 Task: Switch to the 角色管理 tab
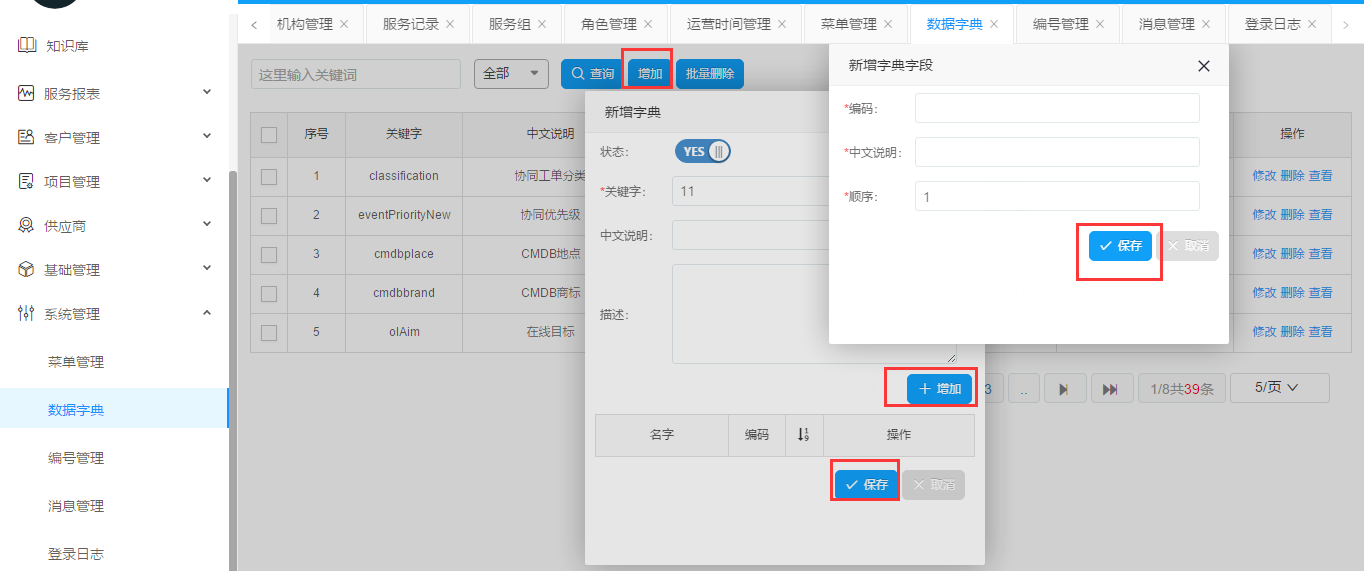point(608,24)
